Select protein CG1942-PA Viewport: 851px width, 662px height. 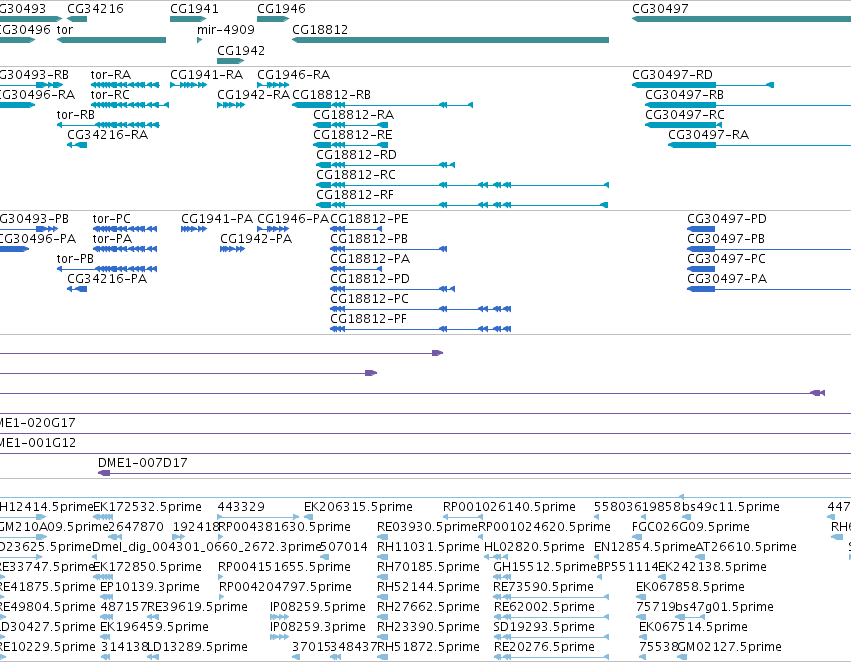(232, 249)
